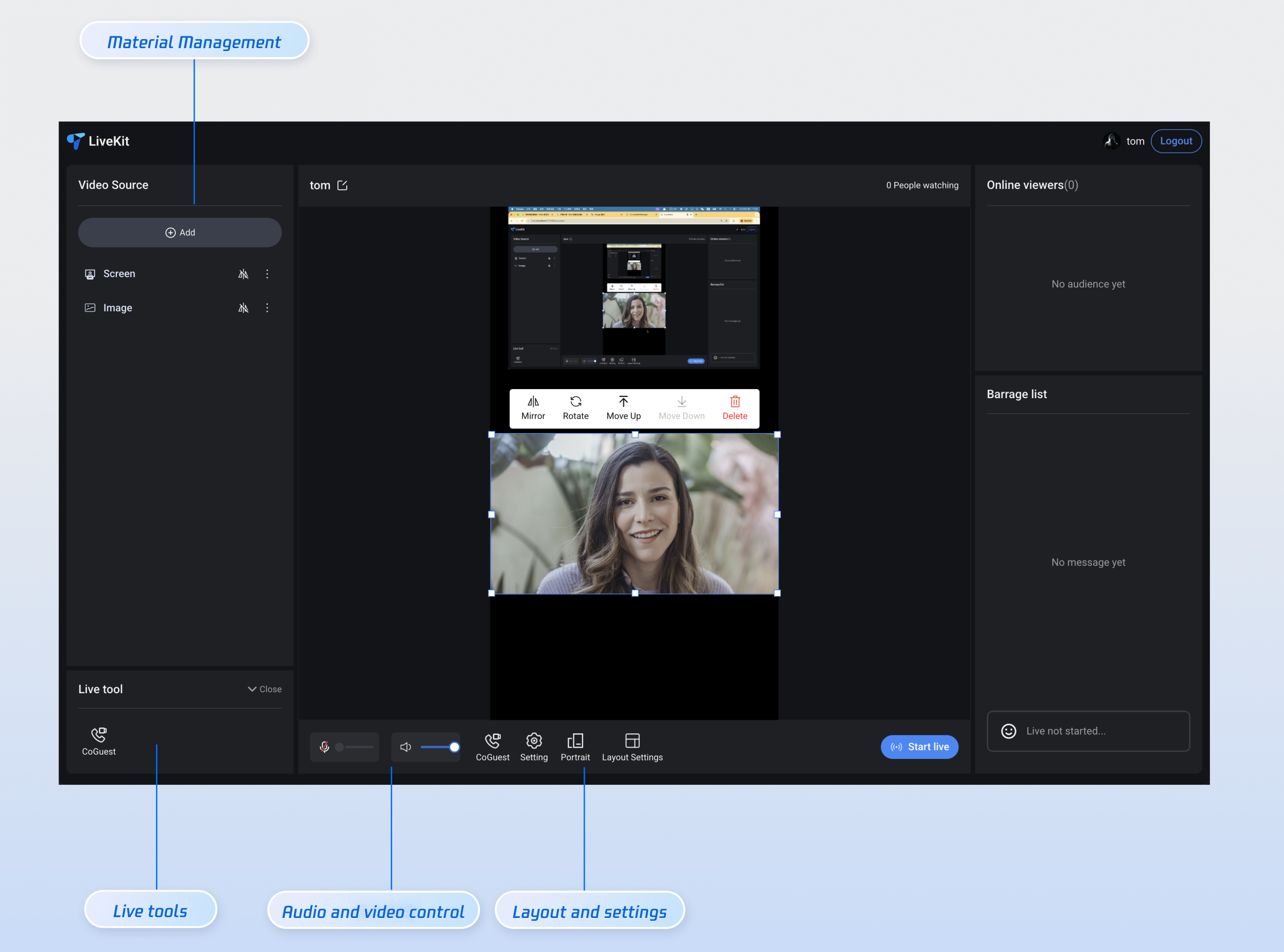Click the Logout button
The width and height of the screenshot is (1284, 952).
(1176, 141)
